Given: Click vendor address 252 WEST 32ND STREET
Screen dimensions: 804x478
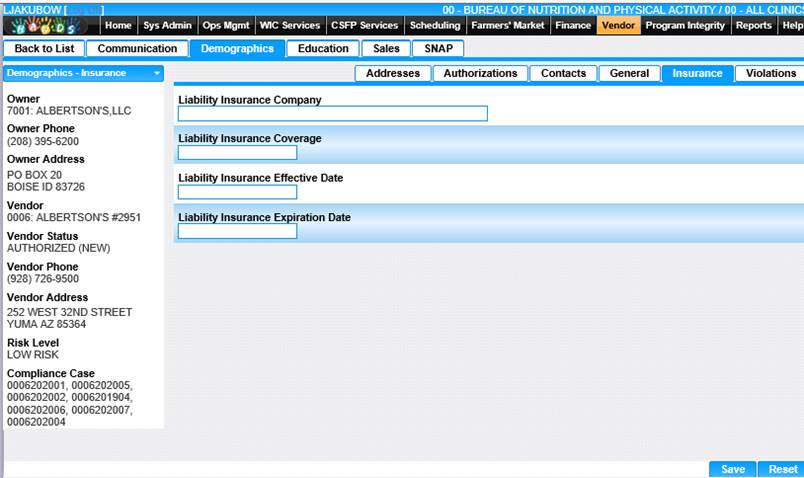Looking at the screenshot, I should coord(69,312).
